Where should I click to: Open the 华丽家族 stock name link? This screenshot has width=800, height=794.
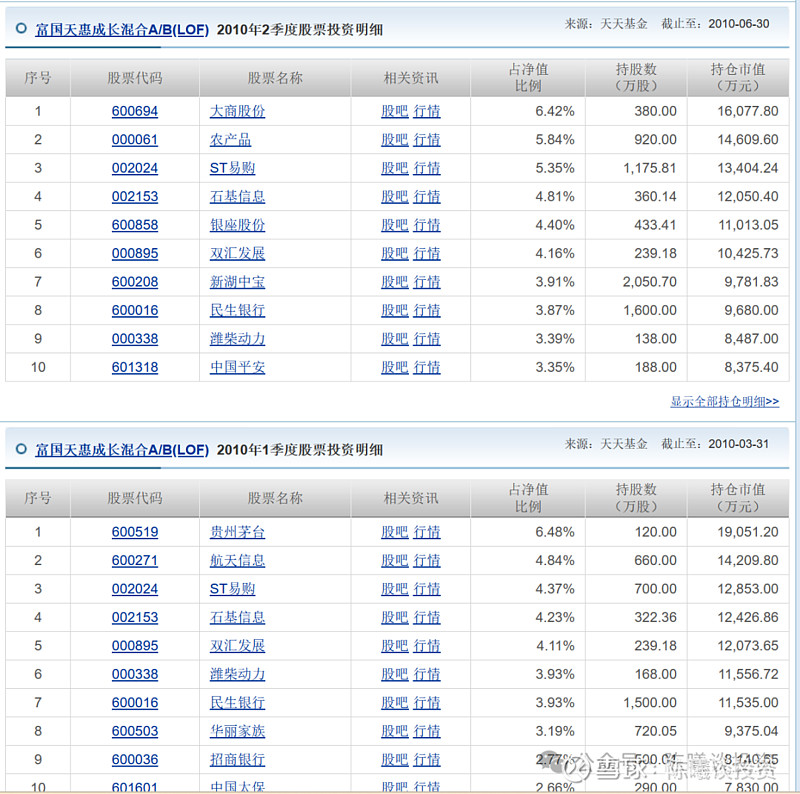[x=237, y=731]
